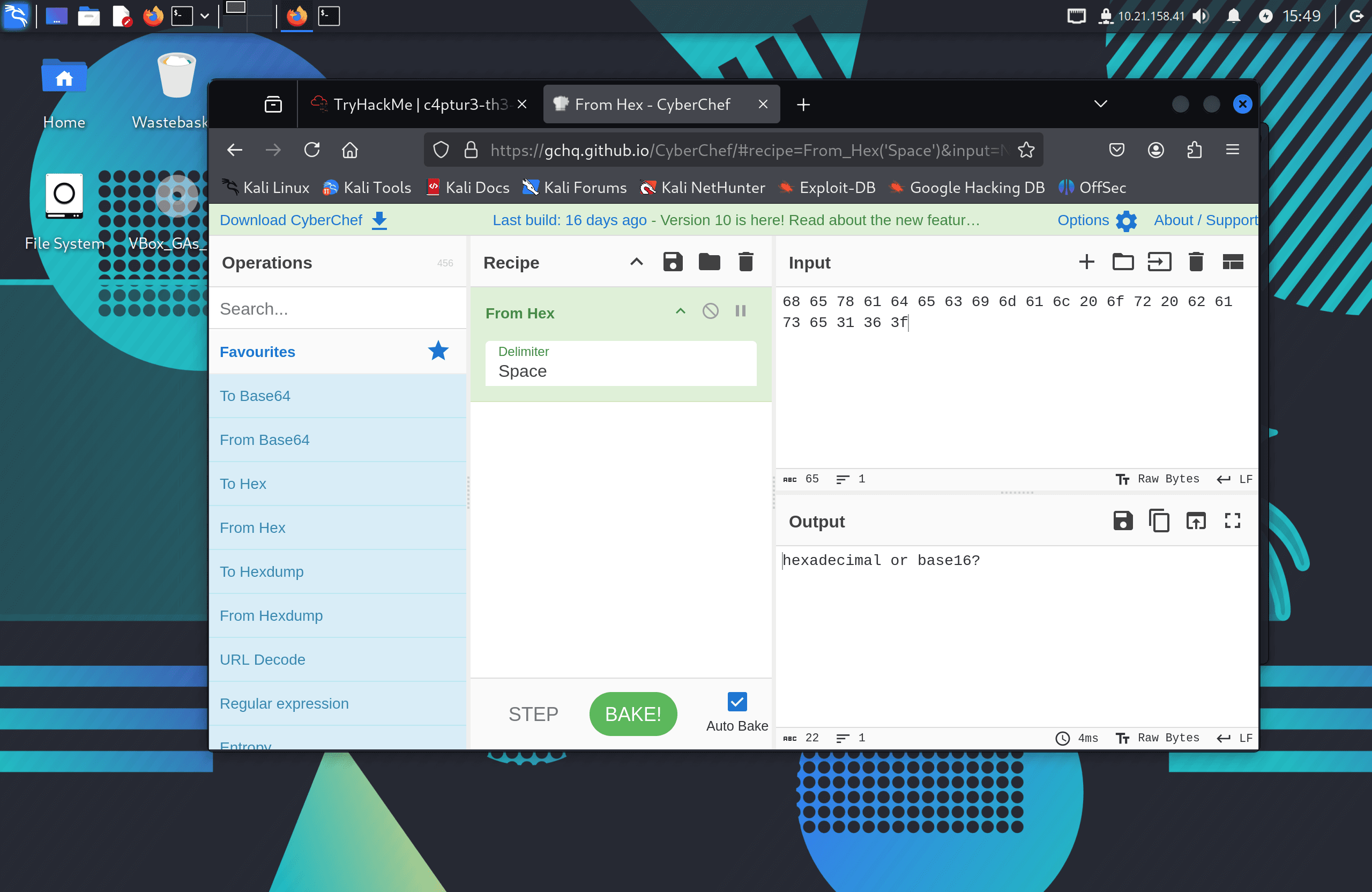
Task: Open Options settings
Action: point(1097,220)
